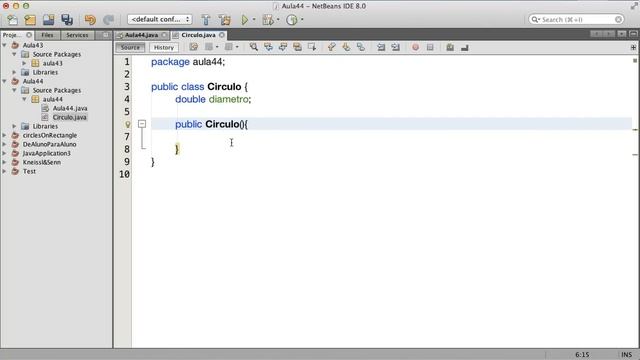Open the Run Project dropdown arrow
This screenshot has width=640, height=360.
click(253, 20)
